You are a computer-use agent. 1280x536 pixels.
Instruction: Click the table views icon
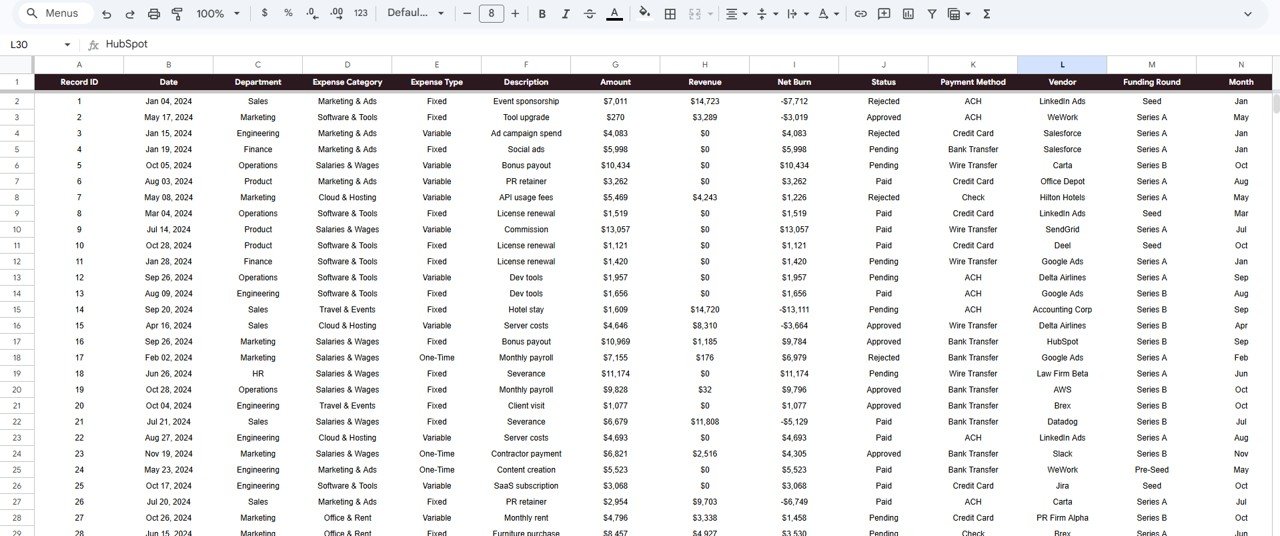pos(954,14)
